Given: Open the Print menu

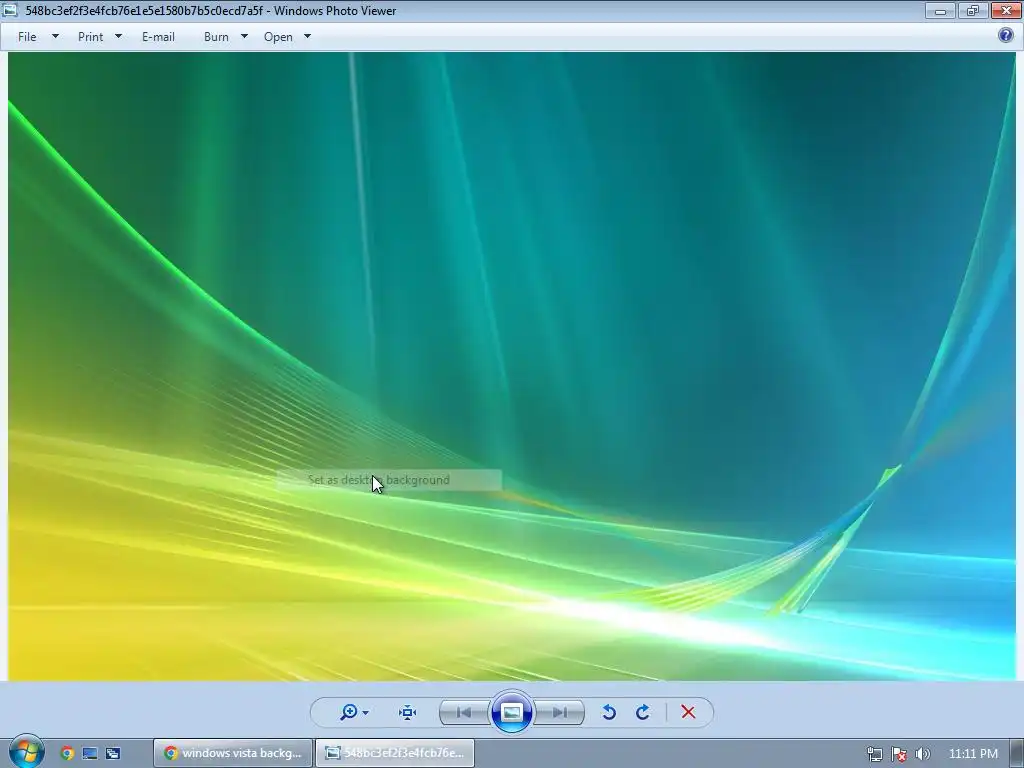Looking at the screenshot, I should tap(90, 37).
